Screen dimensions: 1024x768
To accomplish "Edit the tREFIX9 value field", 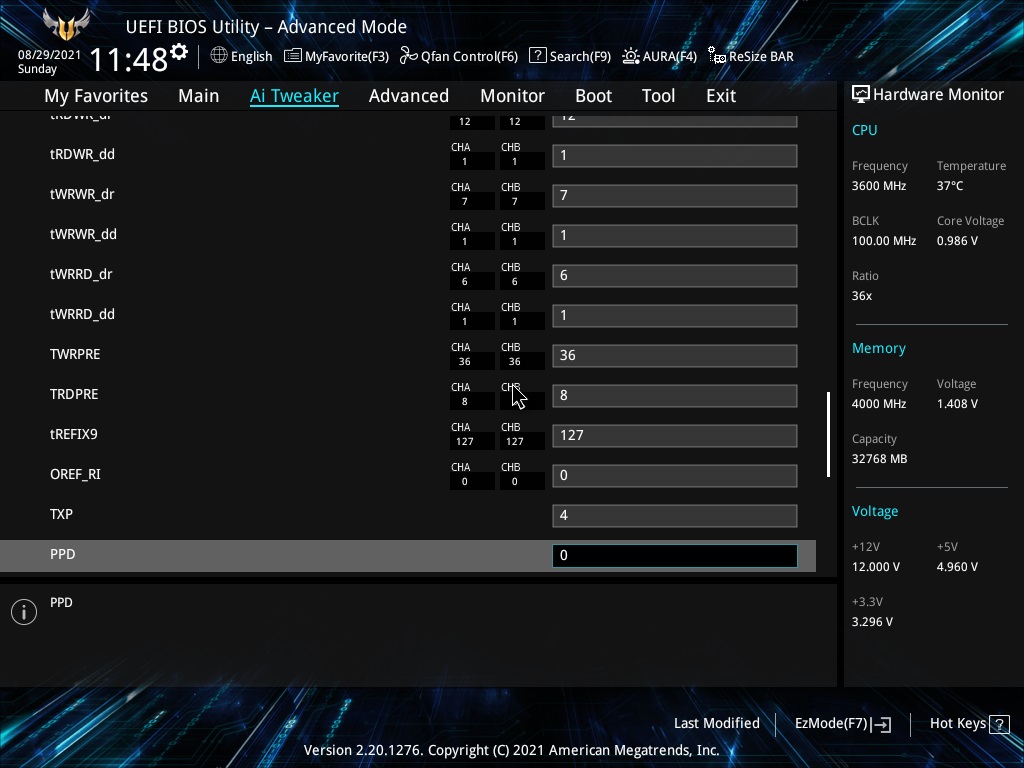I will pos(675,436).
